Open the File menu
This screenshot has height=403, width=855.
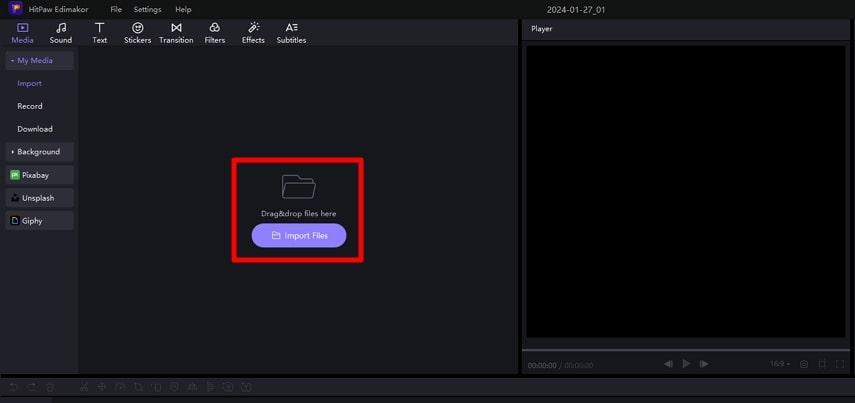coord(116,10)
